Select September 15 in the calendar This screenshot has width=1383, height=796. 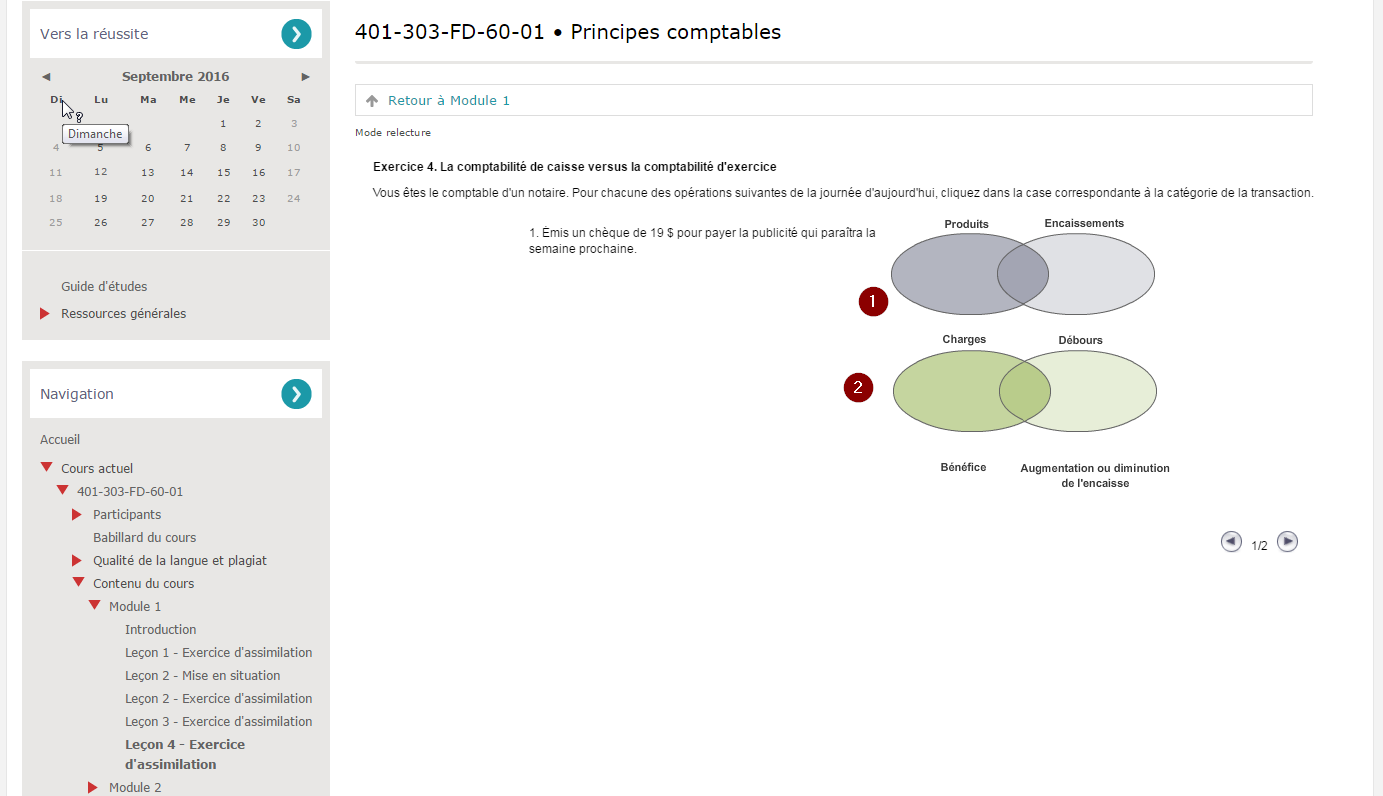[x=223, y=172]
